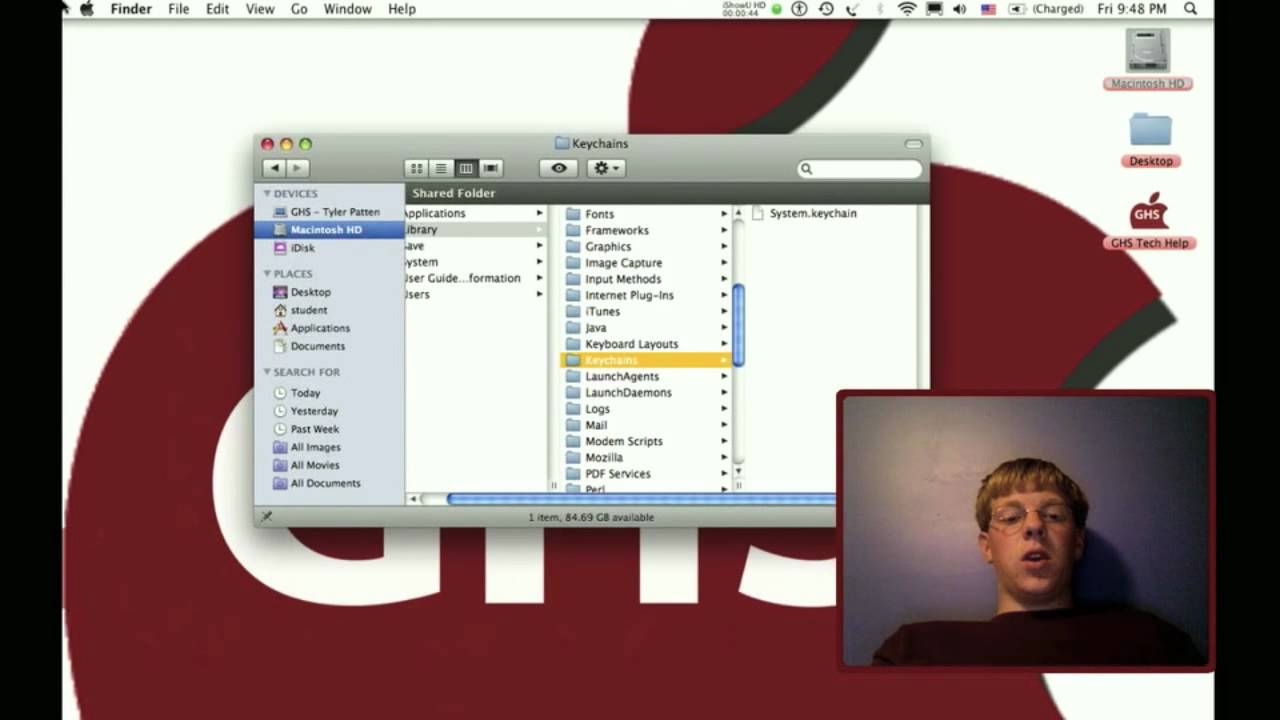Viewport: 1280px width, 720px height.
Task: Switch to list view
Action: click(x=441, y=168)
